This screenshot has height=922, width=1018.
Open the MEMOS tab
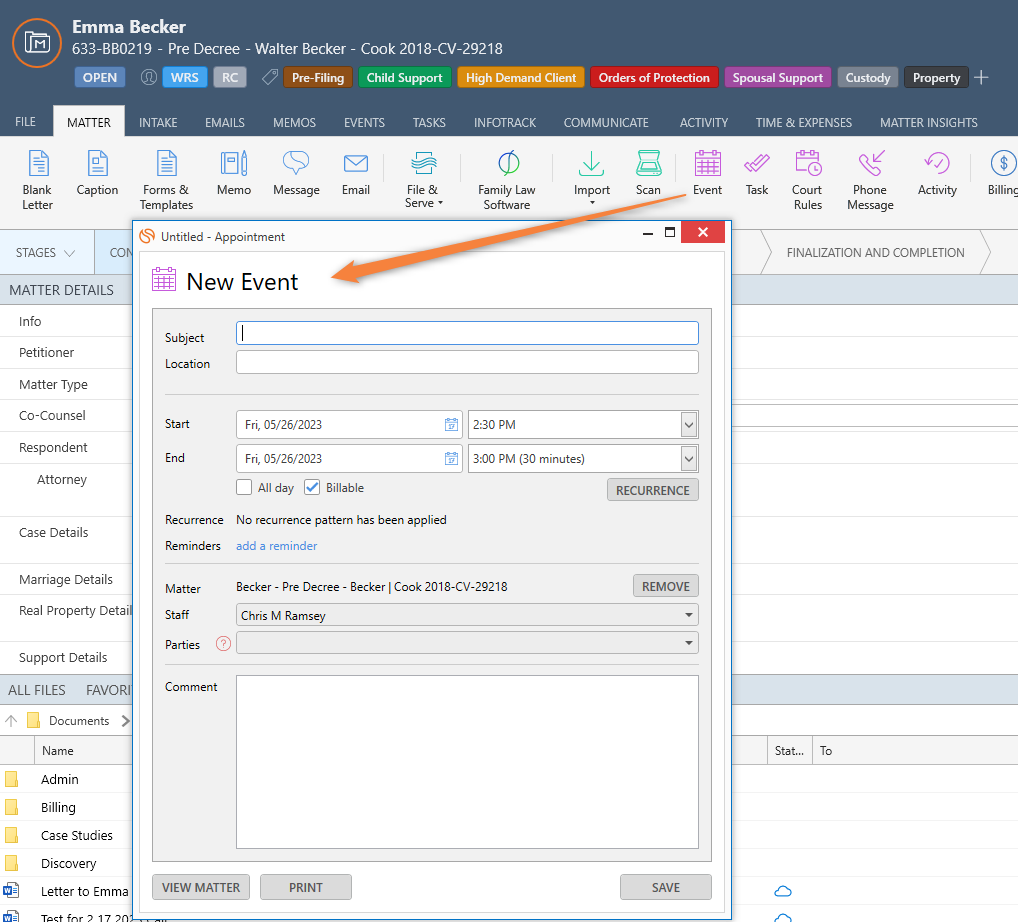294,122
